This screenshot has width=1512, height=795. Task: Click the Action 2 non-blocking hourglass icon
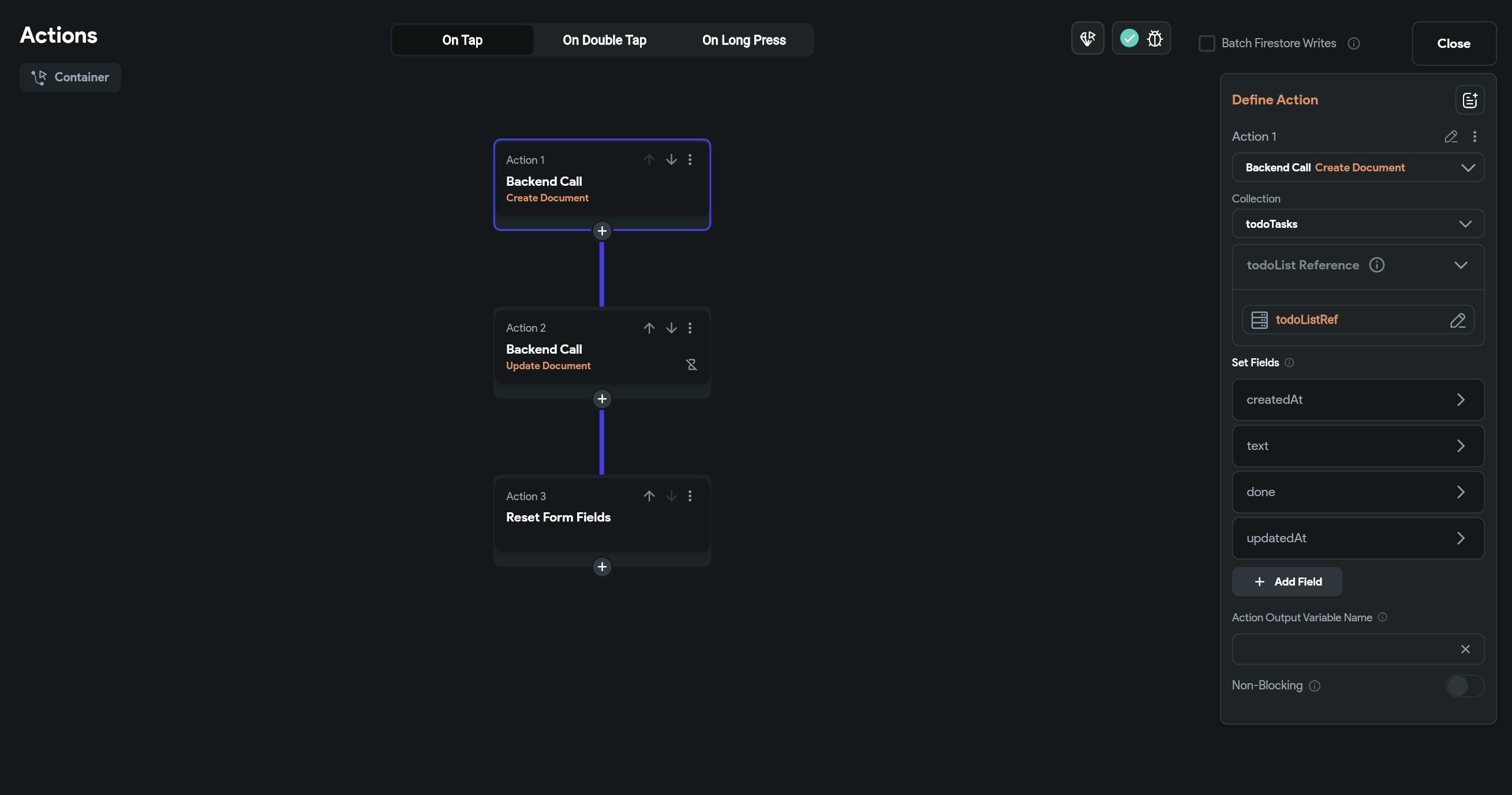691,365
